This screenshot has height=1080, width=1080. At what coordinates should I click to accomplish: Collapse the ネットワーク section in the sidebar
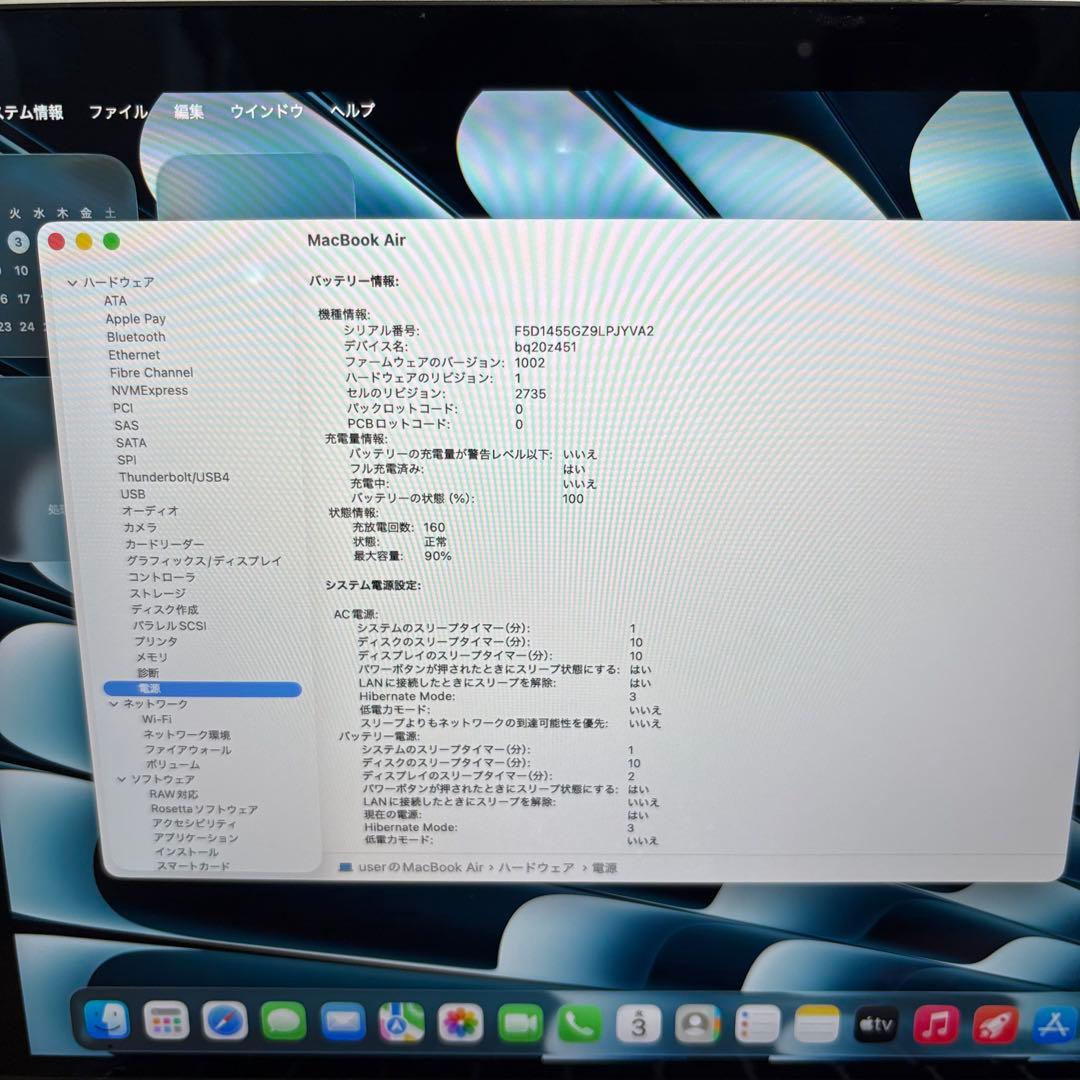[113, 704]
